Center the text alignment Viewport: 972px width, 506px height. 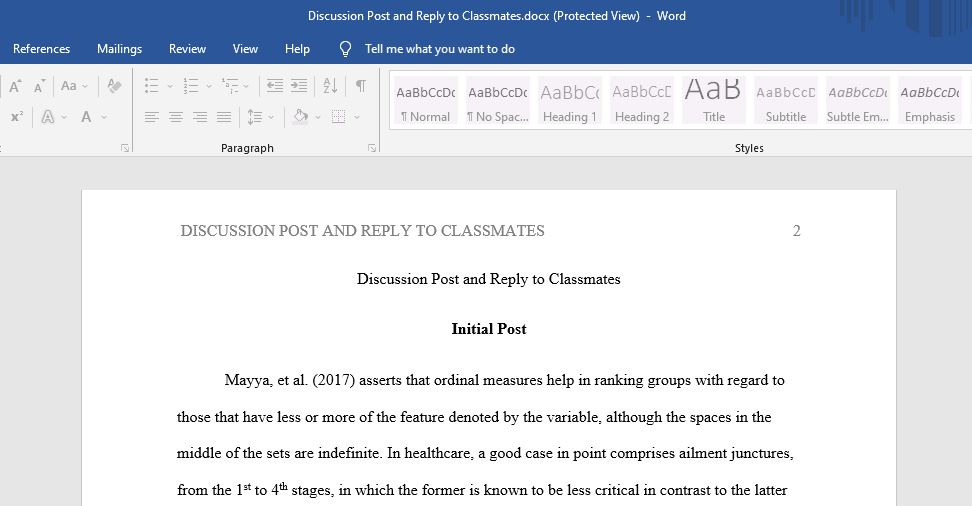pyautogui.click(x=176, y=117)
